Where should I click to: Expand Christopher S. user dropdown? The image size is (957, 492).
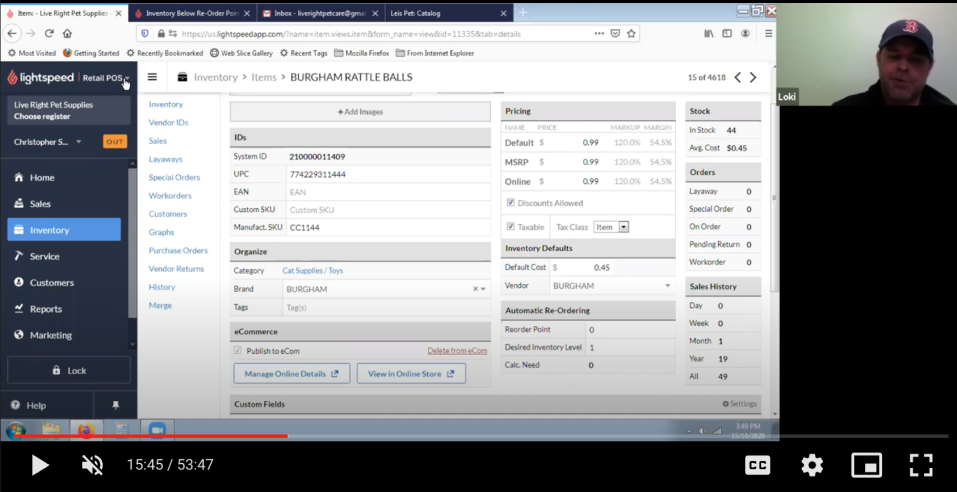[78, 142]
